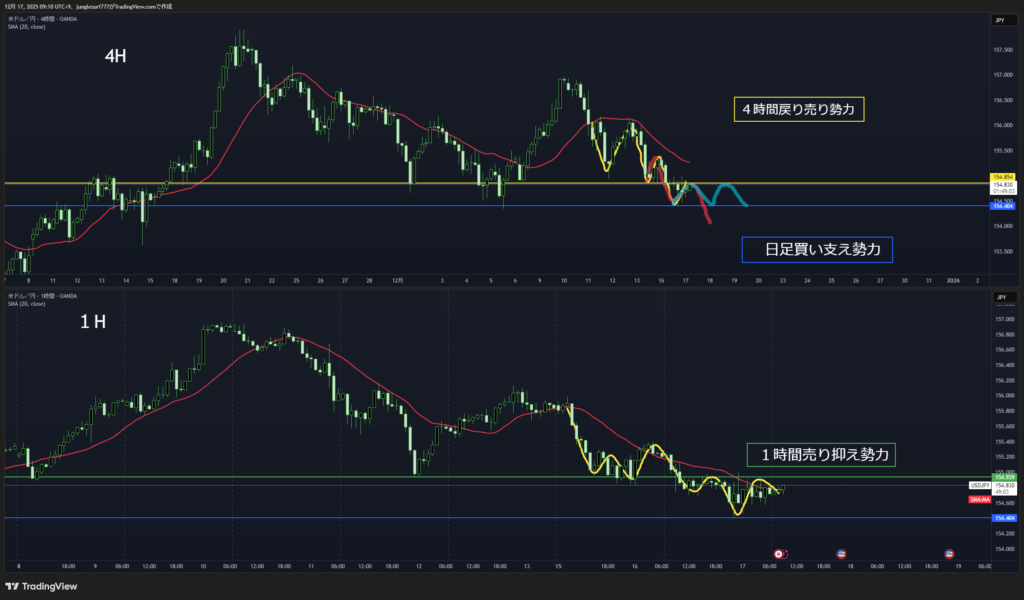
Task: Open the JPY currency selector on 4H chart
Action: 1001,20
